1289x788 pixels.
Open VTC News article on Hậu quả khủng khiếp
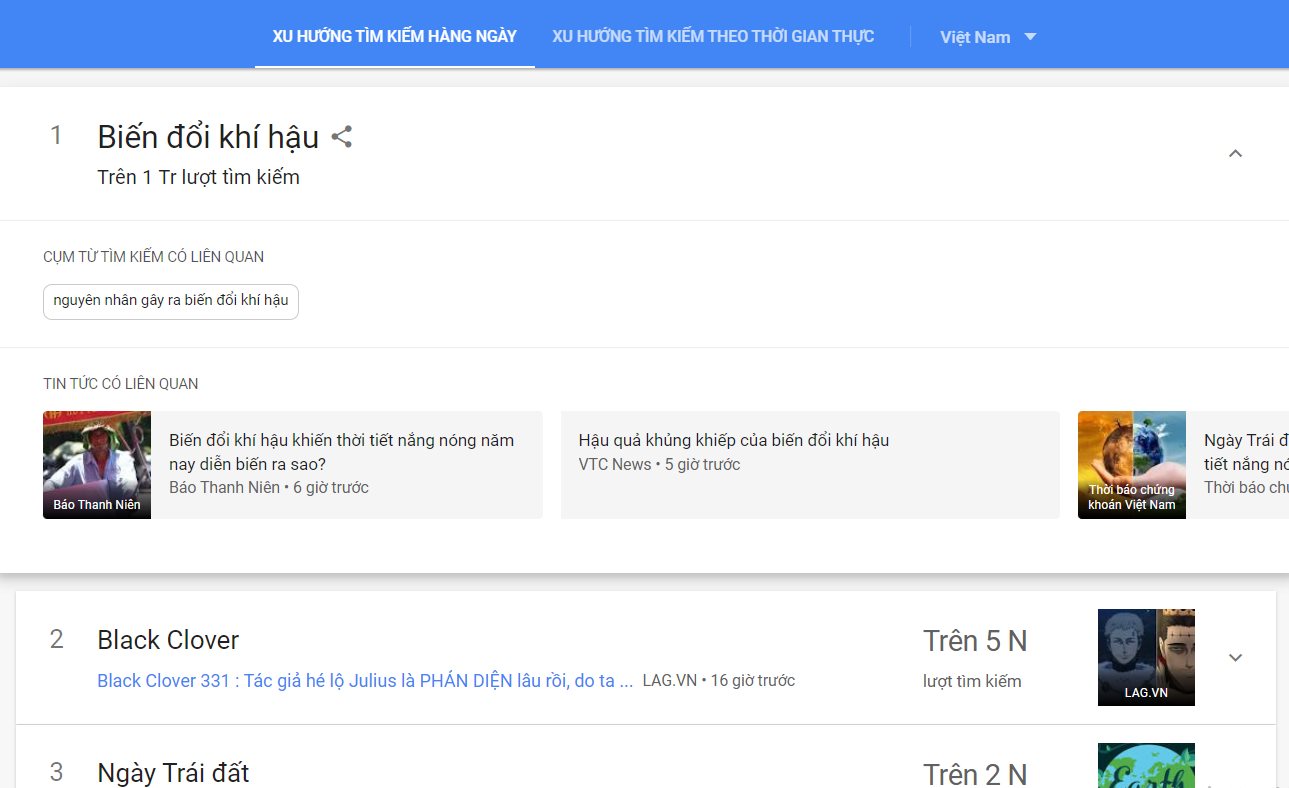(x=810, y=465)
